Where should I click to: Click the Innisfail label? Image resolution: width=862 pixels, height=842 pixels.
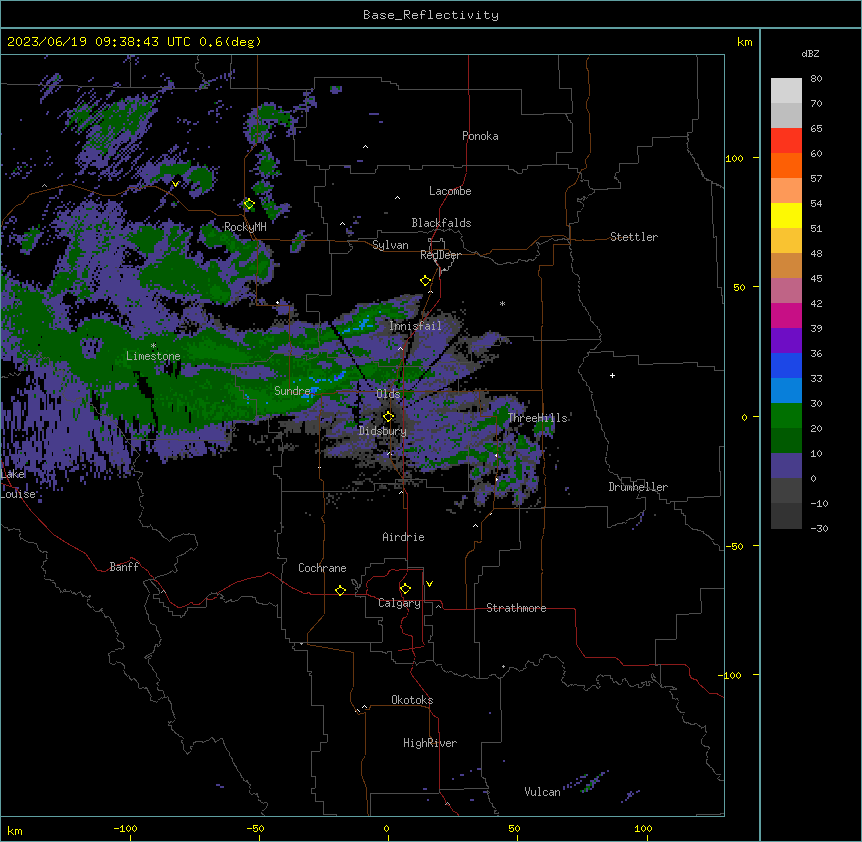(415, 326)
